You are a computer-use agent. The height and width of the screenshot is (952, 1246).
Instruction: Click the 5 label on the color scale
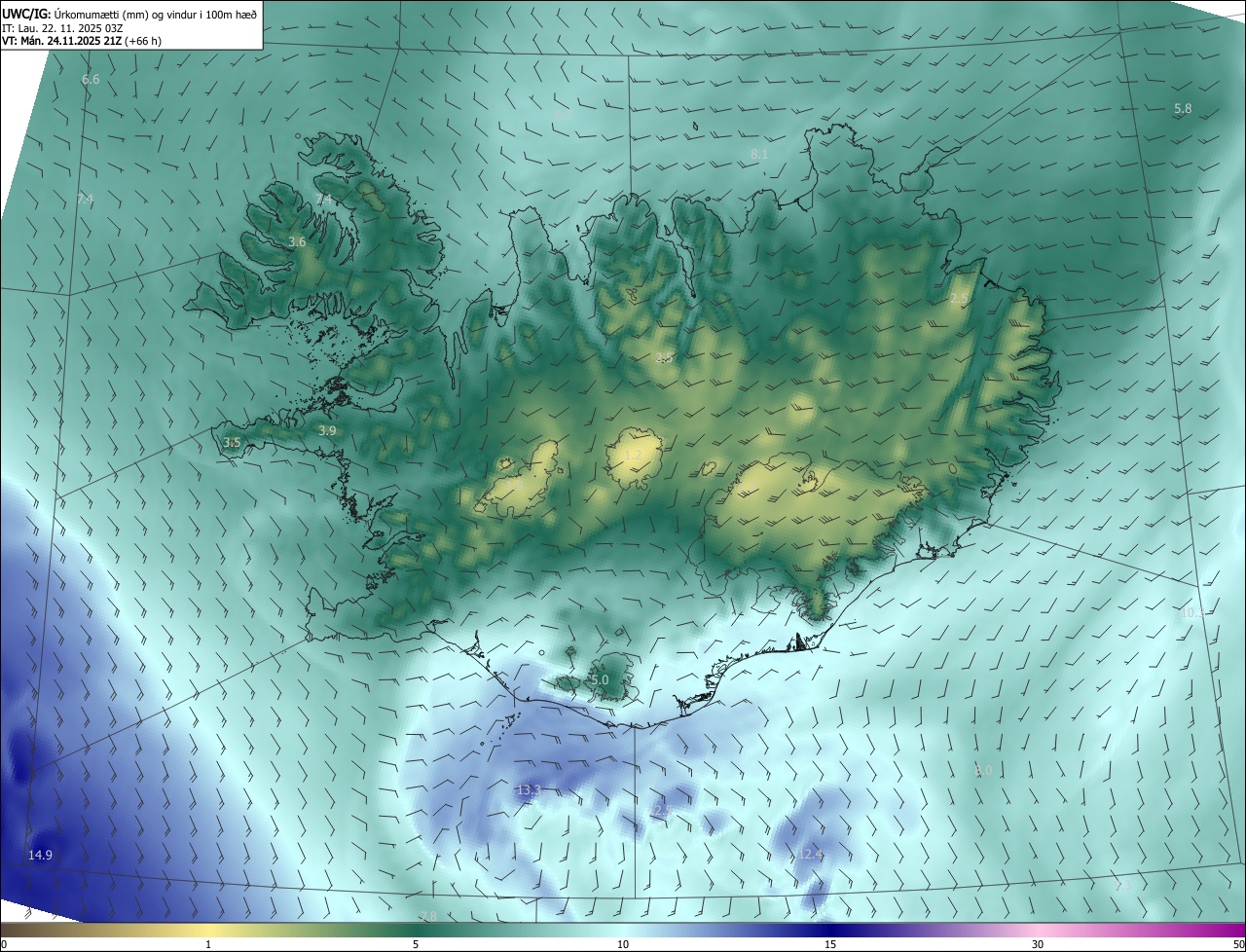416,944
